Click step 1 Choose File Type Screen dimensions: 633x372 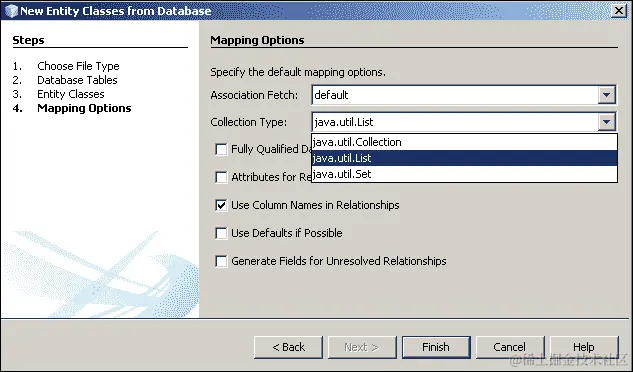(78, 66)
